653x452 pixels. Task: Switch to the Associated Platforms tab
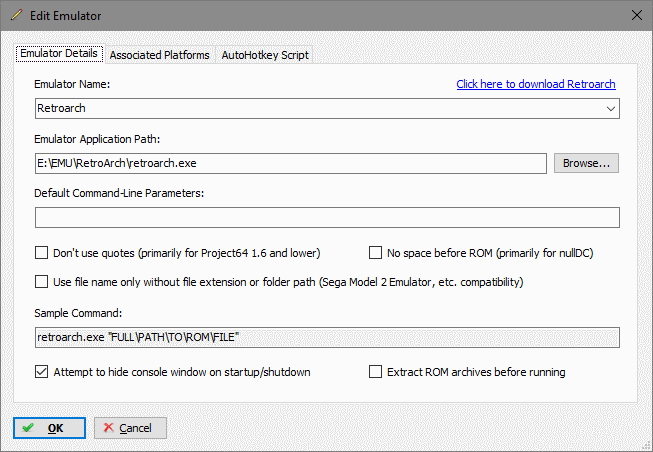pyautogui.click(x=159, y=55)
